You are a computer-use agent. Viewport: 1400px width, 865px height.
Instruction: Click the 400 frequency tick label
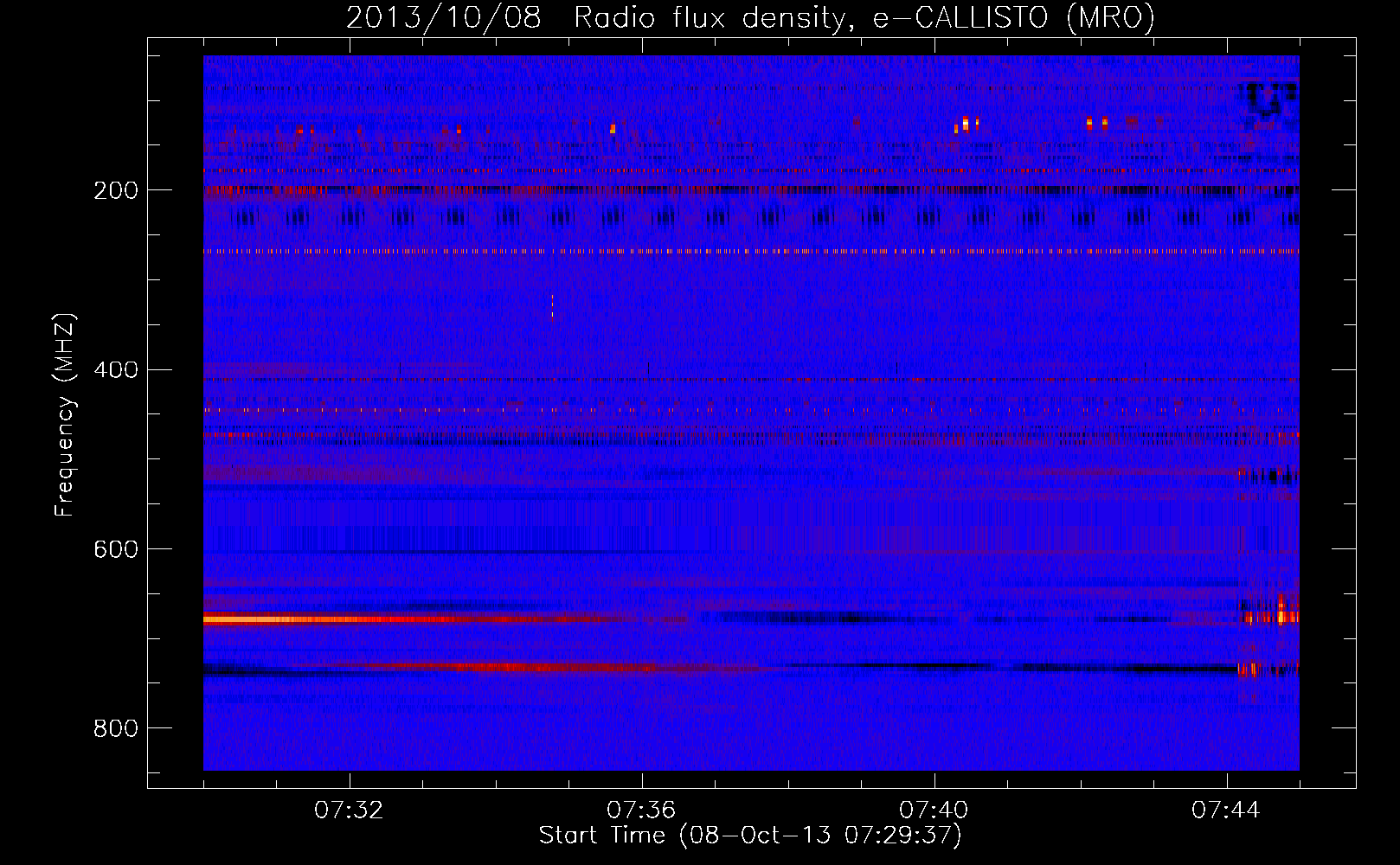click(x=116, y=370)
